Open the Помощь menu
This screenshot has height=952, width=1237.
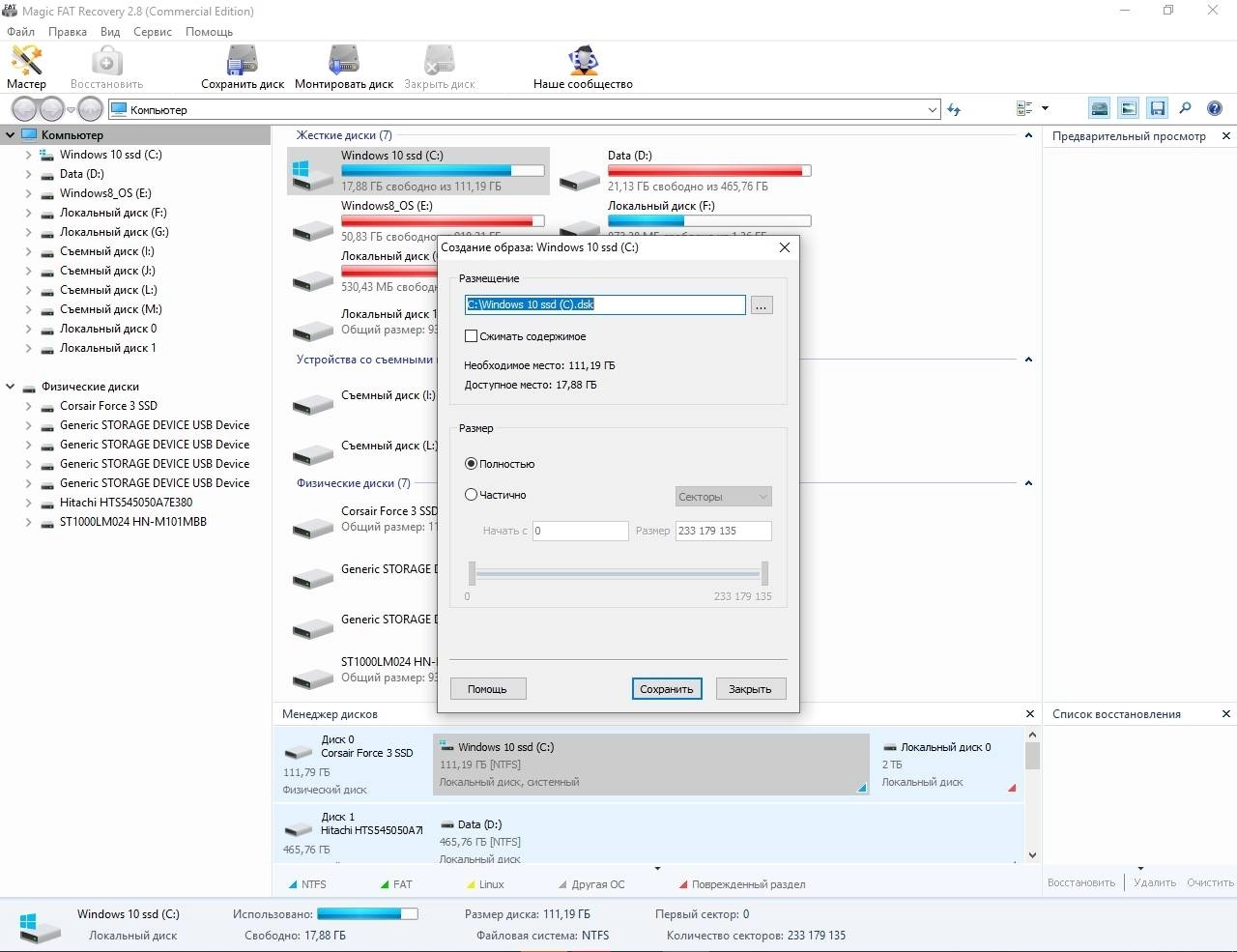pyautogui.click(x=209, y=32)
